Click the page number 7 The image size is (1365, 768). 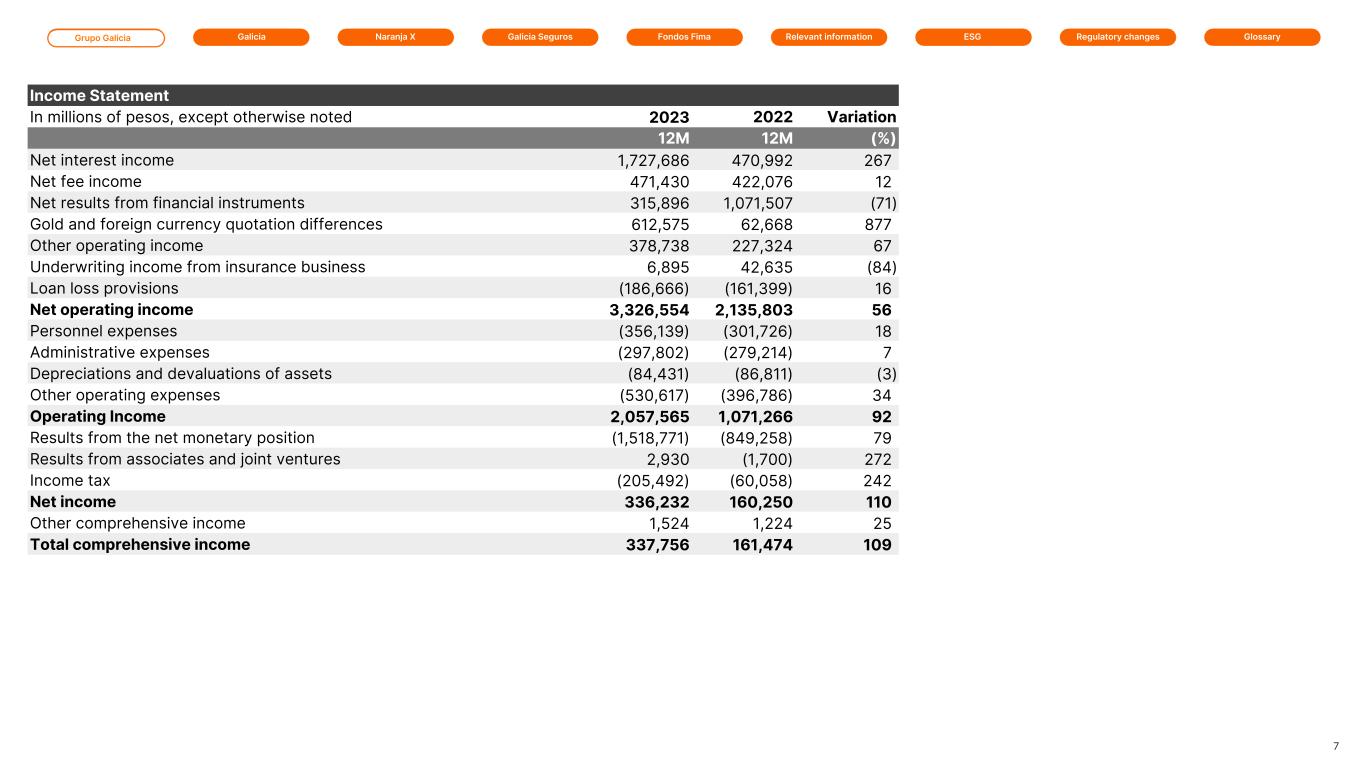click(x=1336, y=746)
